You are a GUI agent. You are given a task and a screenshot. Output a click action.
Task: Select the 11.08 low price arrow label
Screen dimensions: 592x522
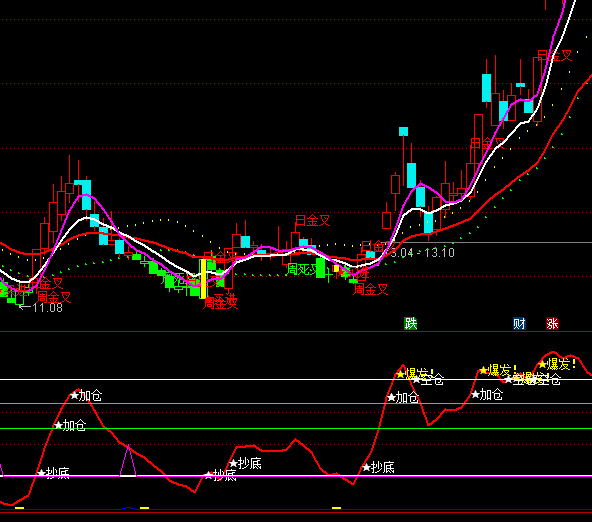[x=41, y=308]
